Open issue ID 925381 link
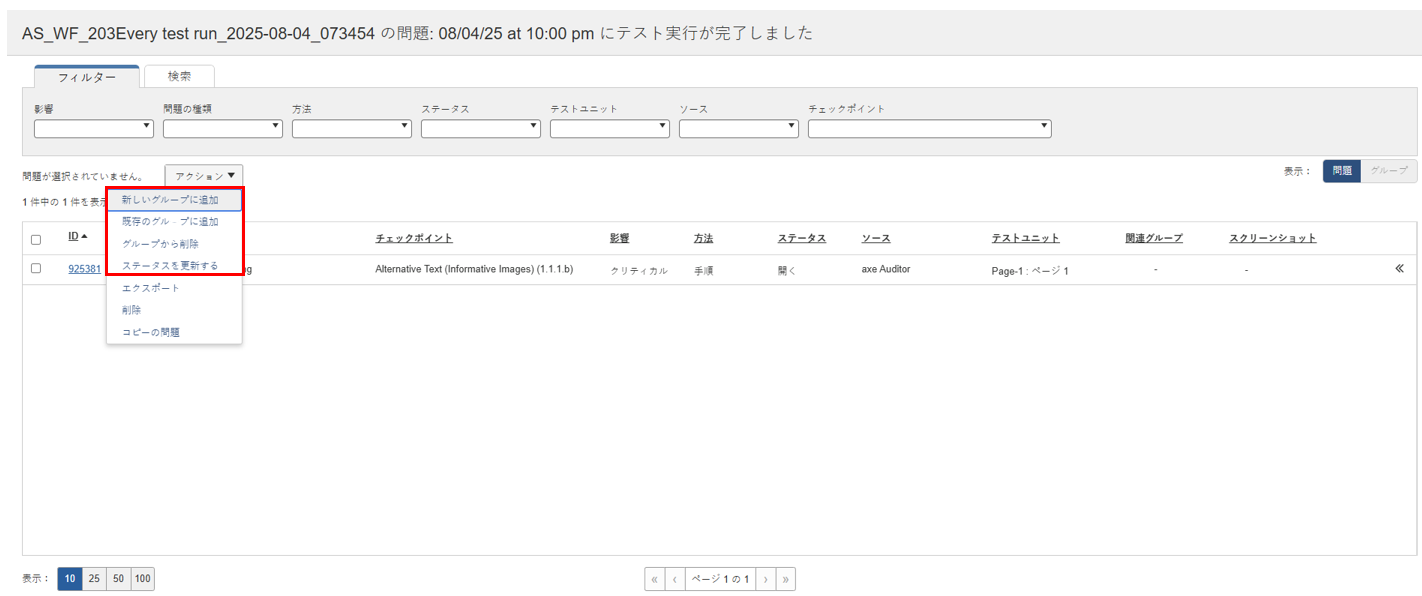 pos(84,269)
